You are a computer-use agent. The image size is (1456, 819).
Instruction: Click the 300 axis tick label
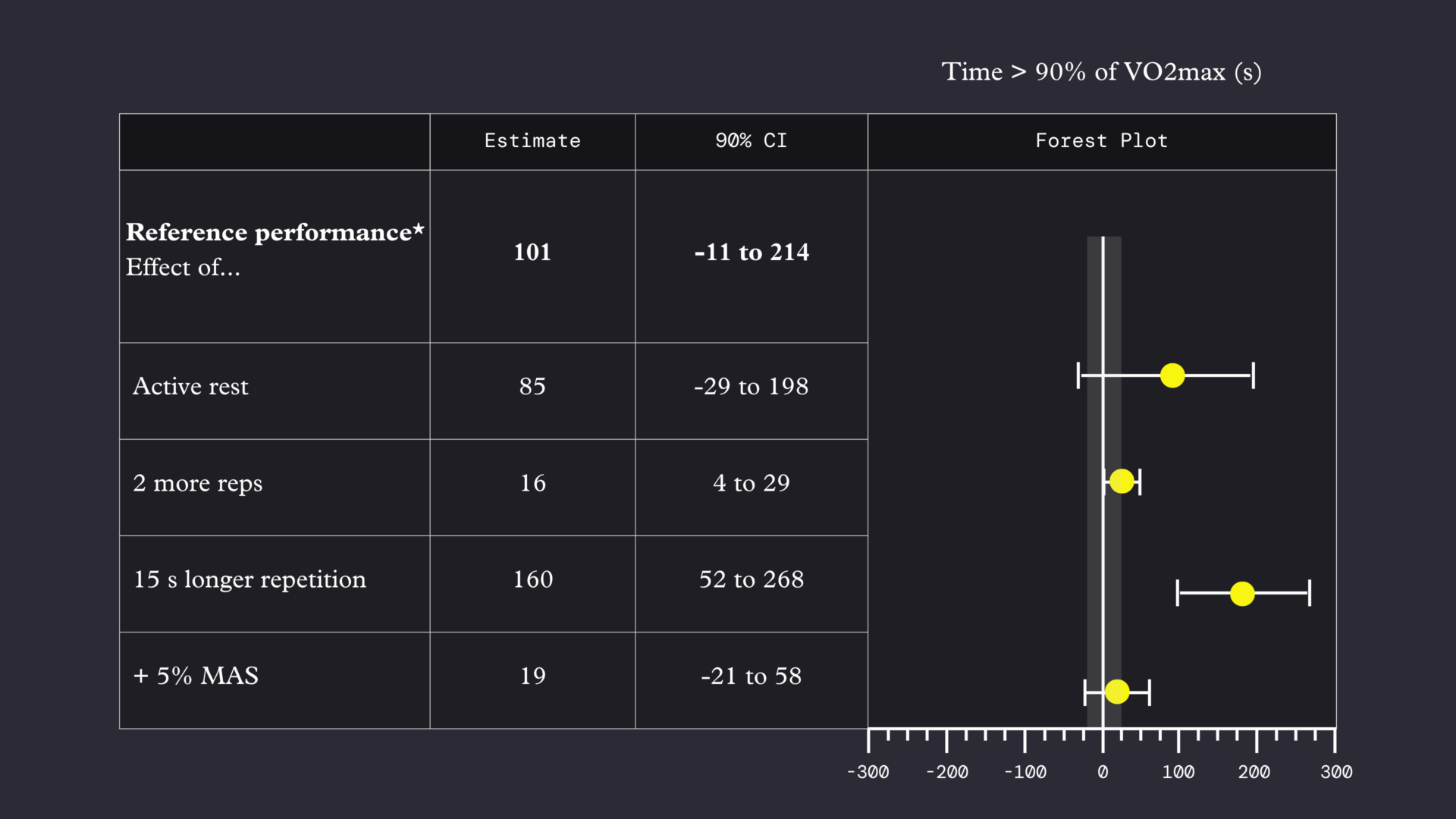pyautogui.click(x=1336, y=772)
